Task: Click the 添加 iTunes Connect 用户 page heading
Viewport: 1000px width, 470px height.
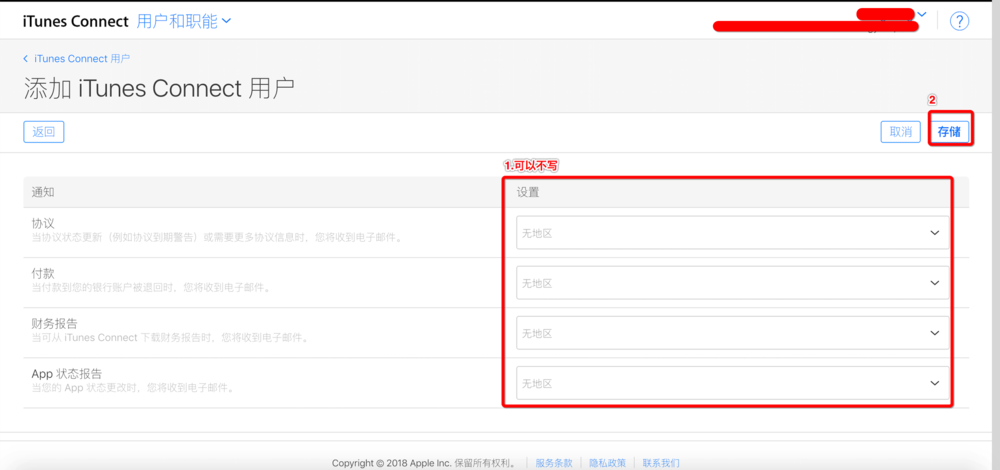Action: [x=159, y=89]
